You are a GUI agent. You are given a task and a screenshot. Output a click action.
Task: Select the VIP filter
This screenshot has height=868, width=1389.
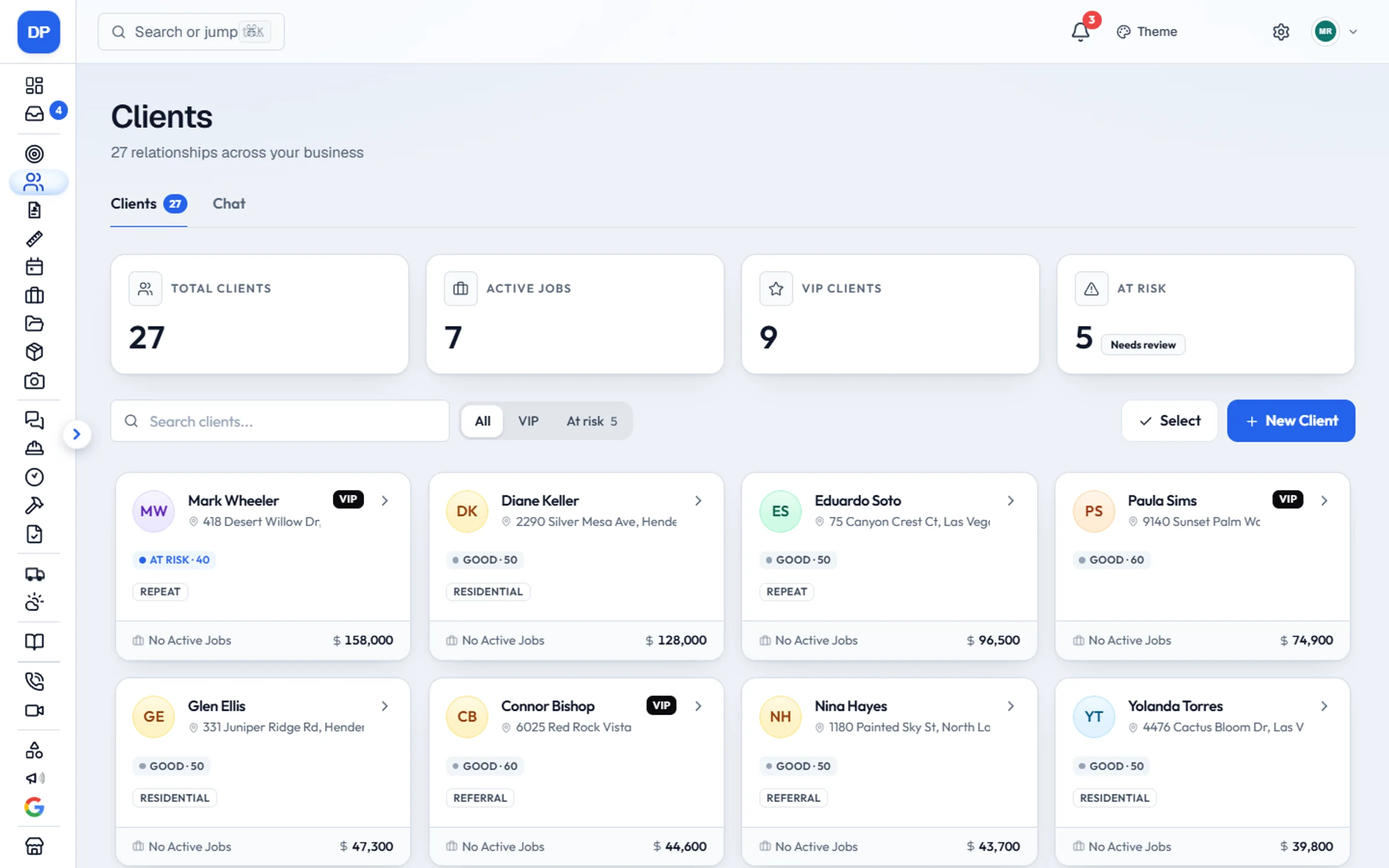click(528, 421)
